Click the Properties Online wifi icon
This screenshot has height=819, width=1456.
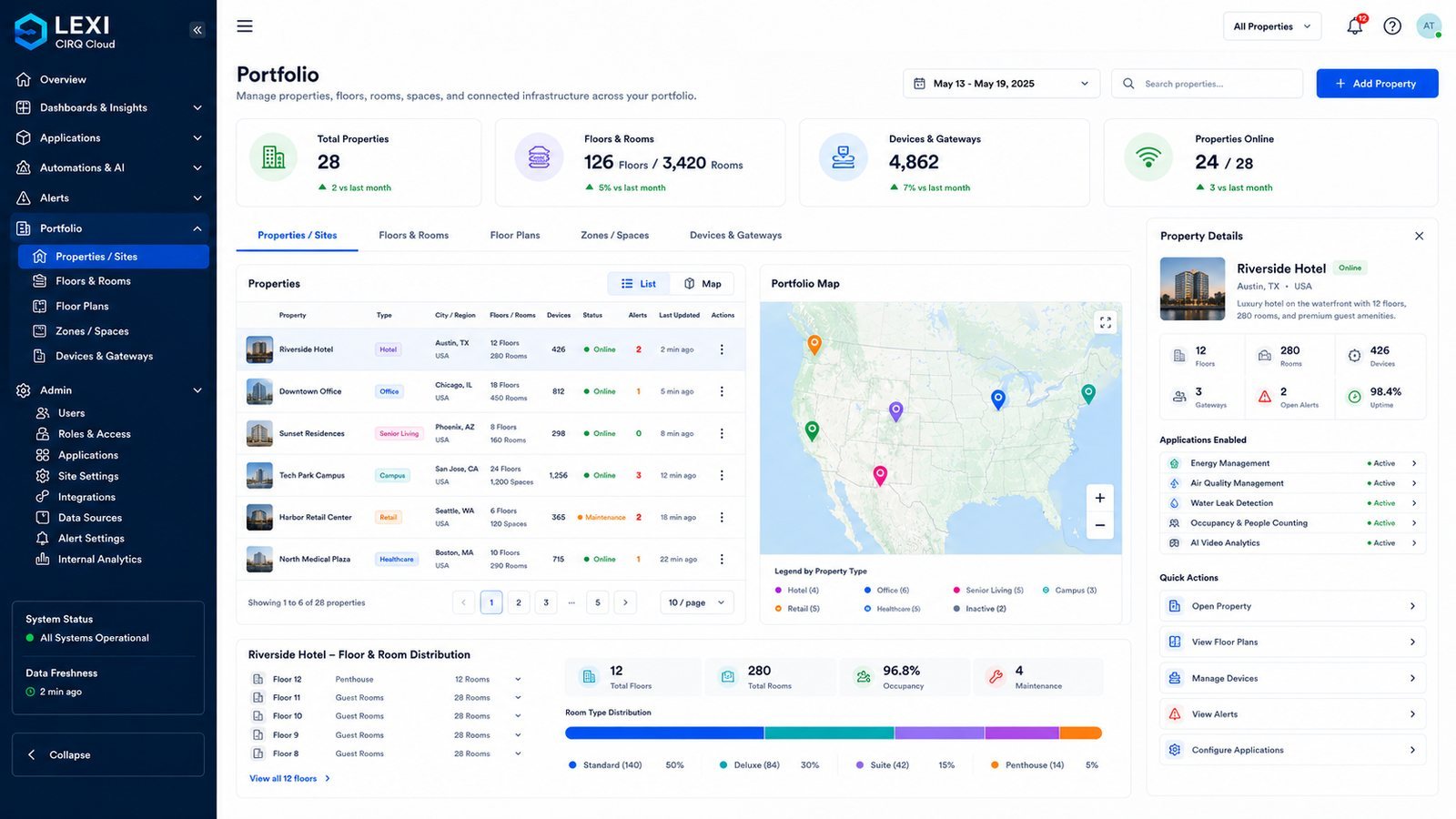pyautogui.click(x=1148, y=157)
